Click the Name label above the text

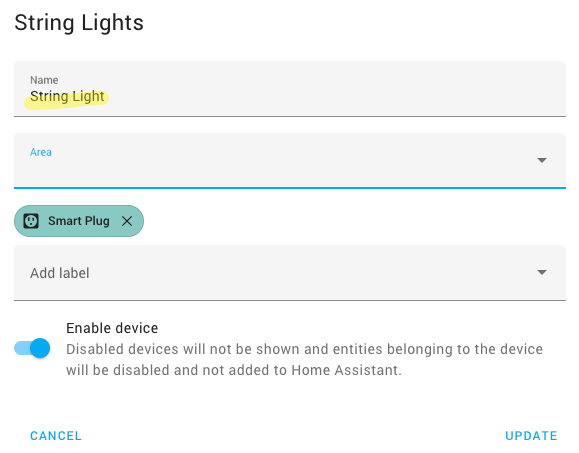coord(44,80)
